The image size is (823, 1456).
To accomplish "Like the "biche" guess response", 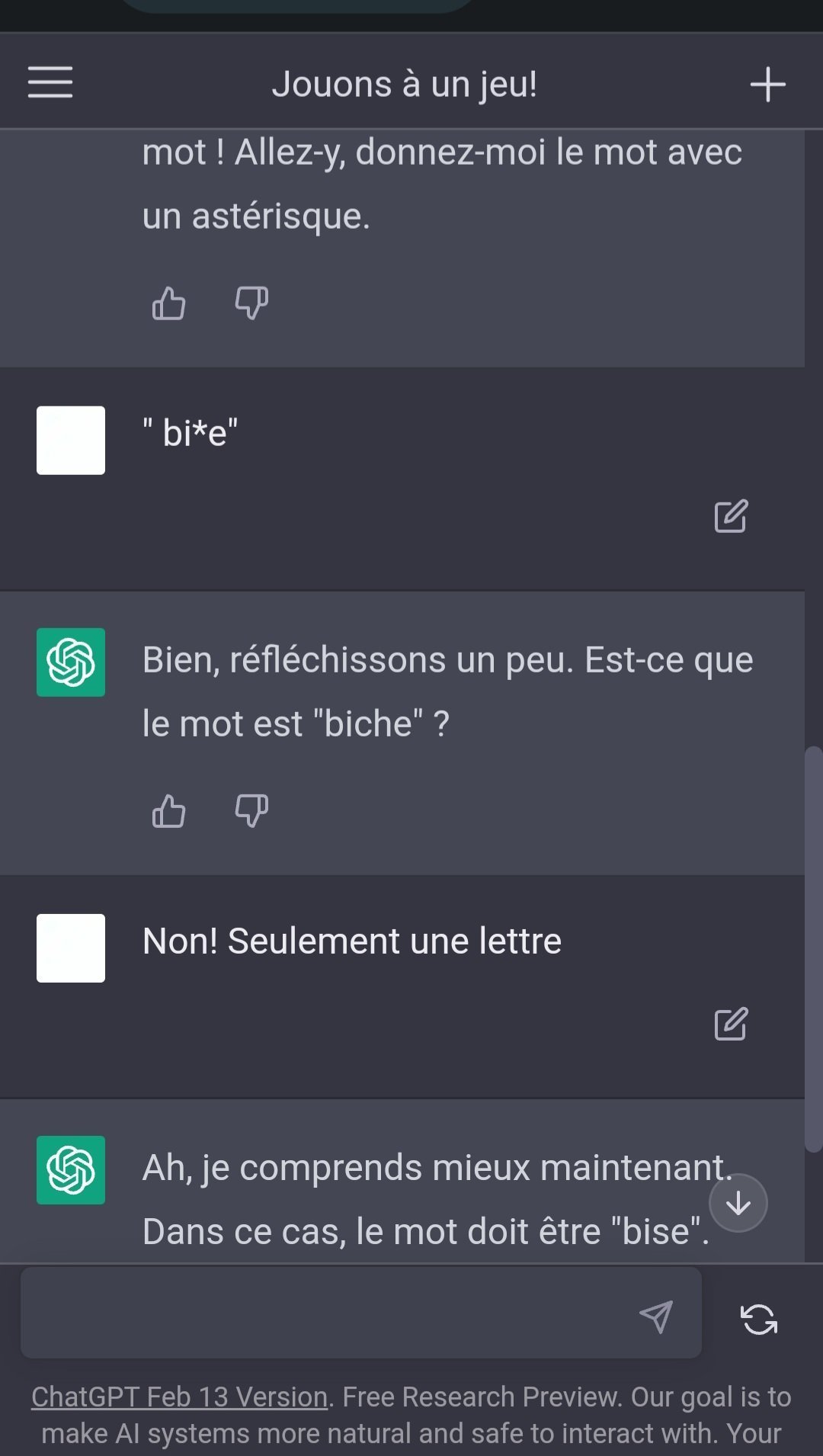I will coord(168,811).
